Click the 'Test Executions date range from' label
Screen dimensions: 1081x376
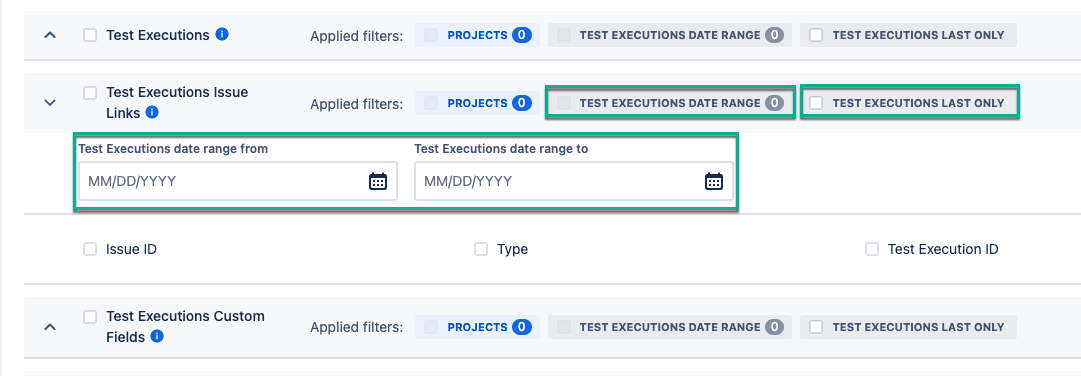173,148
